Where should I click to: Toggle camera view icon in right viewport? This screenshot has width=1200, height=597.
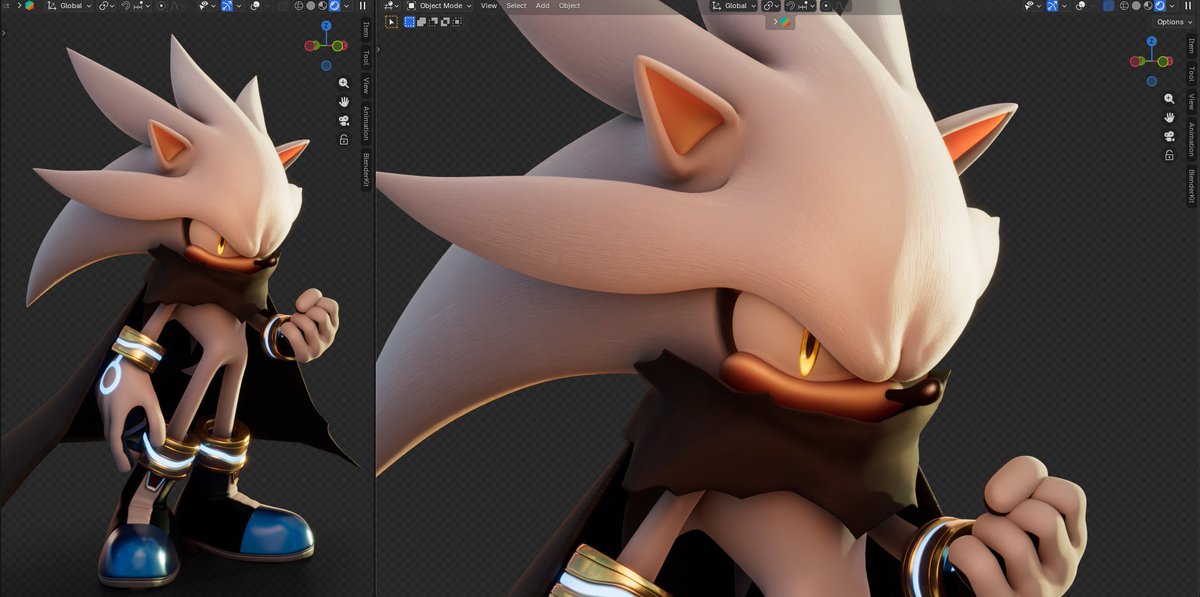[1169, 136]
